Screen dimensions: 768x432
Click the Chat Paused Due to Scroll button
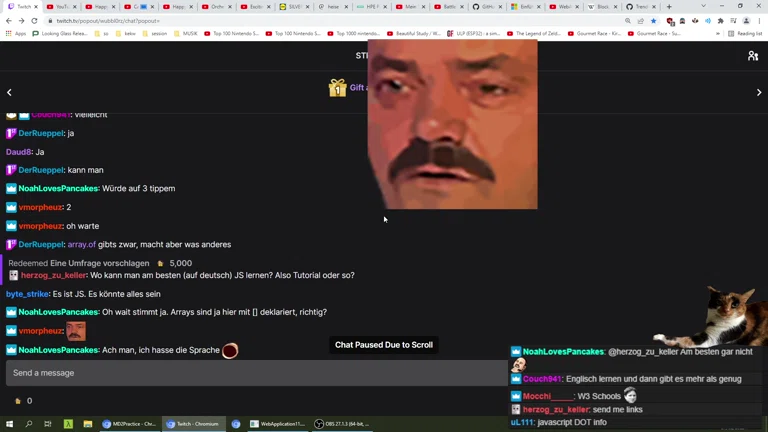(384, 345)
